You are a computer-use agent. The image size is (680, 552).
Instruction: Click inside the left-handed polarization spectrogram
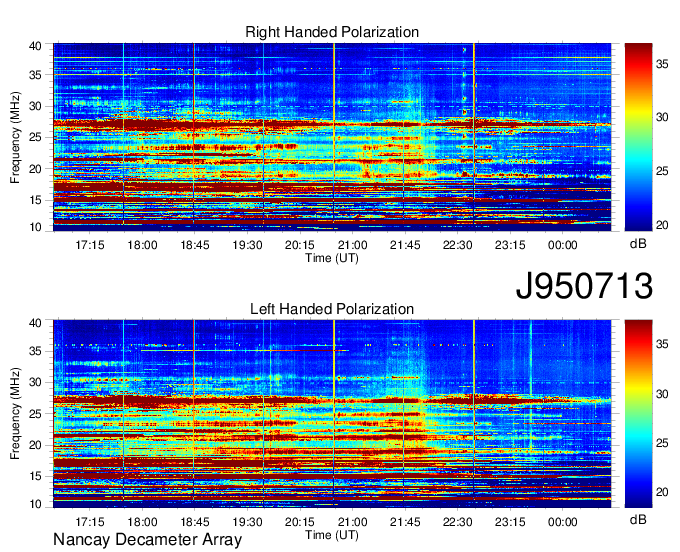pos(332,414)
